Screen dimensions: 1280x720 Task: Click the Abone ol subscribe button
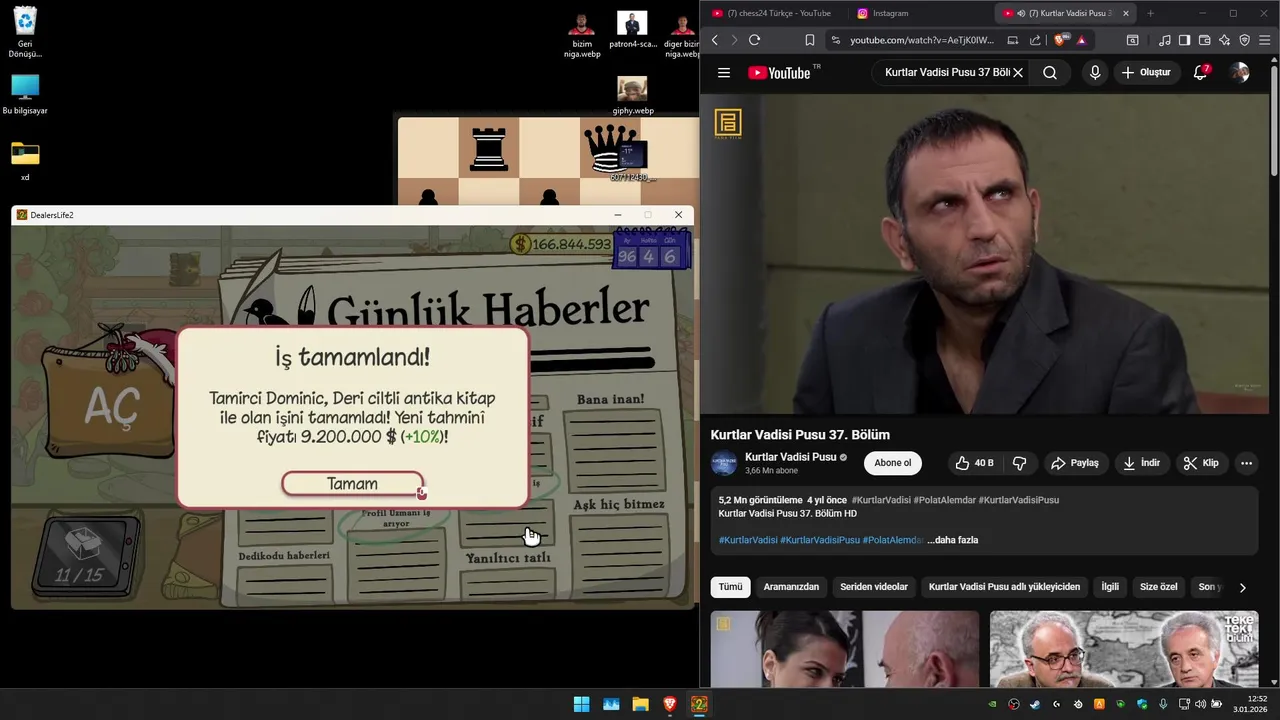(x=893, y=463)
